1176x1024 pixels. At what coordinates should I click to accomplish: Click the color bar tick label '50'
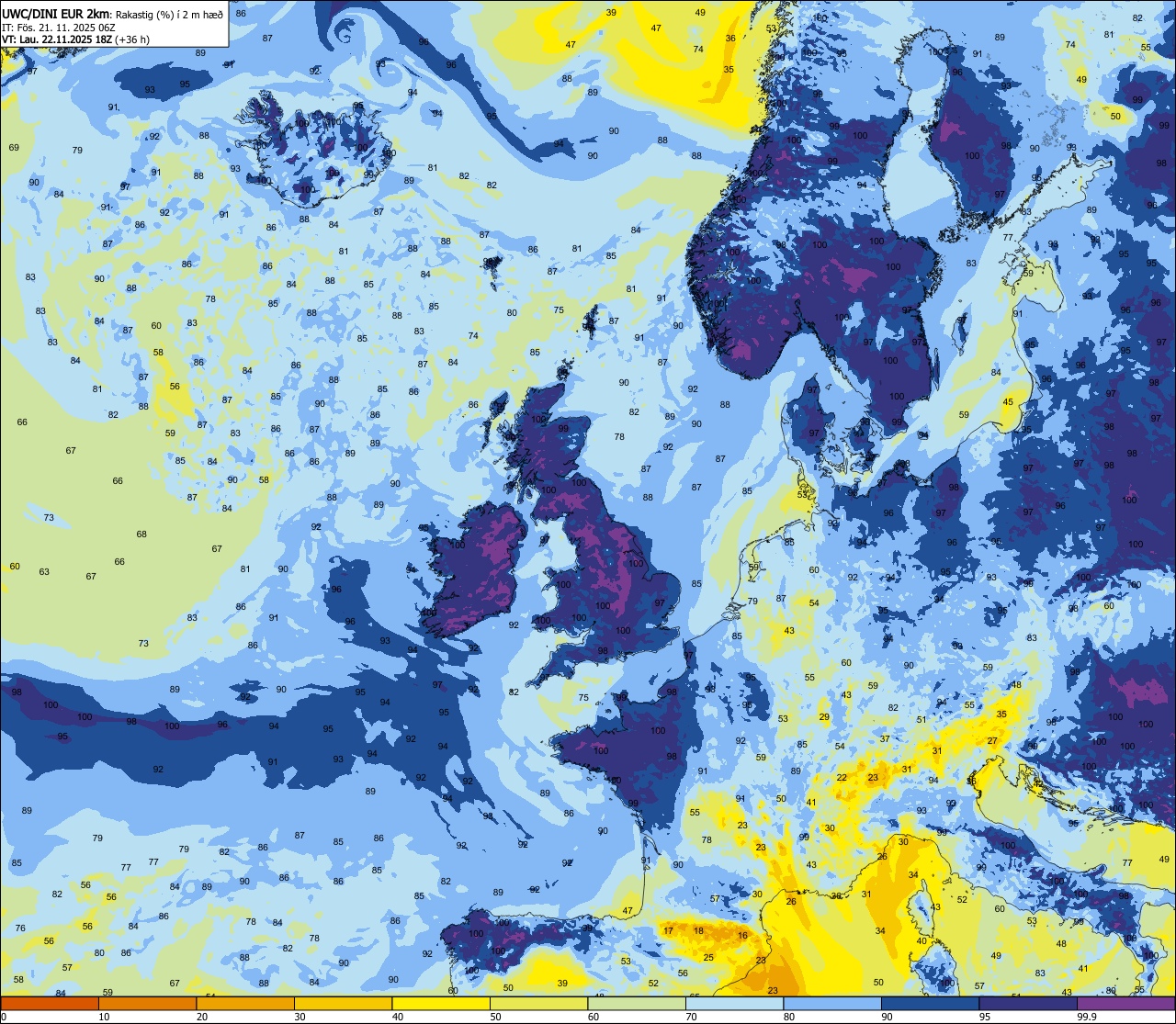tap(495, 1017)
